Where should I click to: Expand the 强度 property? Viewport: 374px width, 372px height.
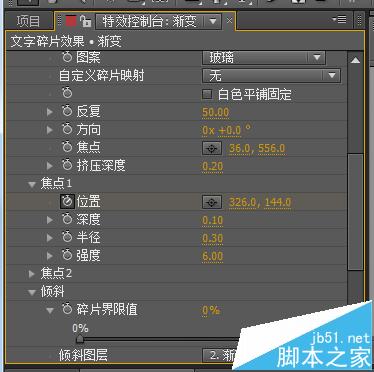(x=50, y=256)
